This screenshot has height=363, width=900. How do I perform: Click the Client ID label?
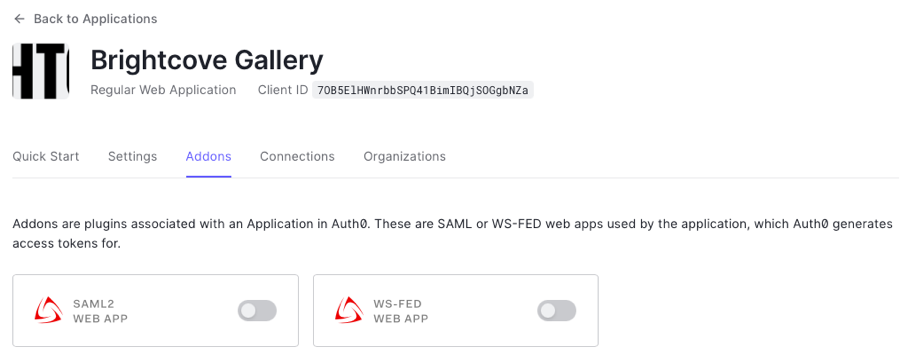coord(283,90)
